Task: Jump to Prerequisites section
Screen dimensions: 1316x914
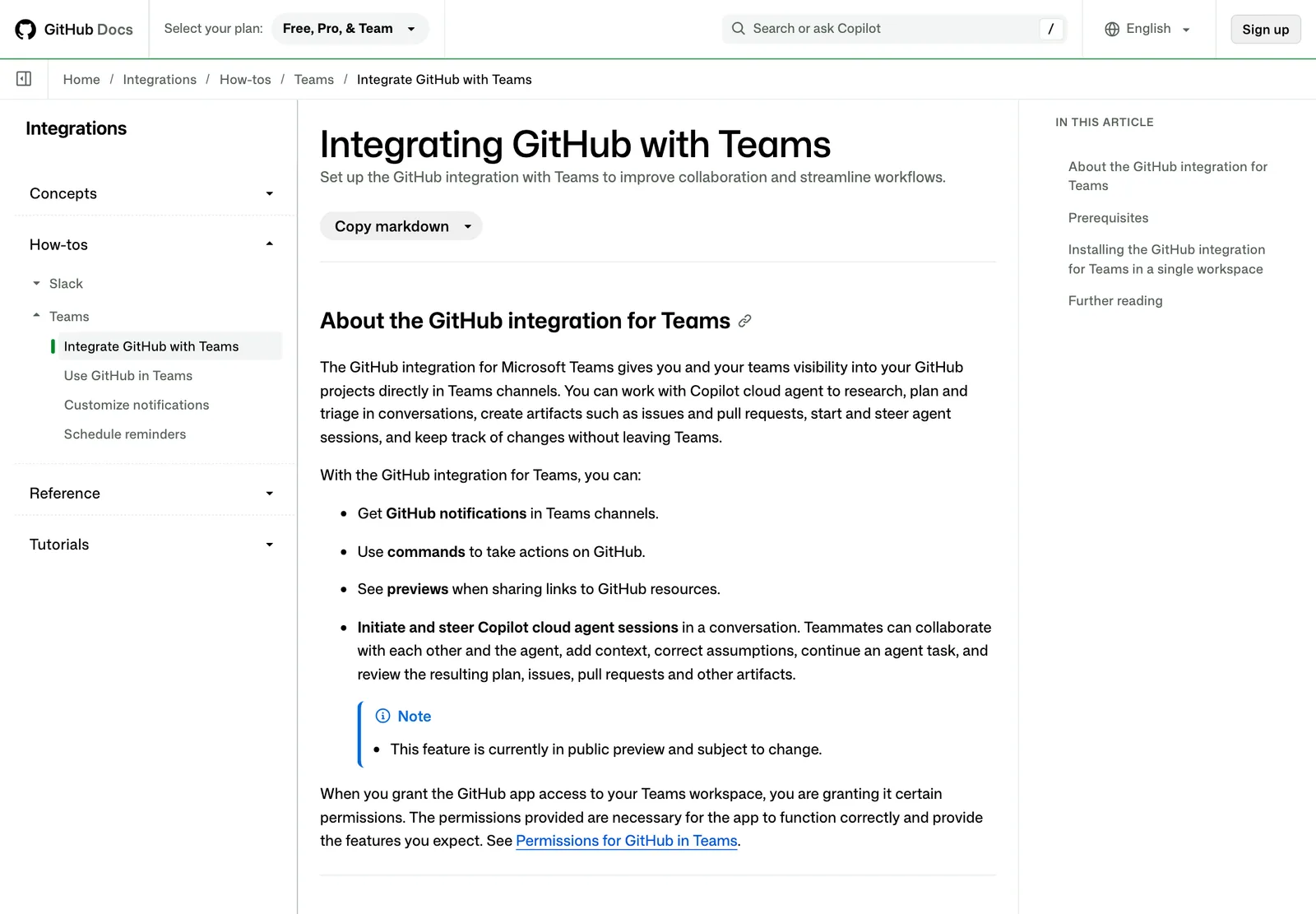Action: [x=1108, y=218]
